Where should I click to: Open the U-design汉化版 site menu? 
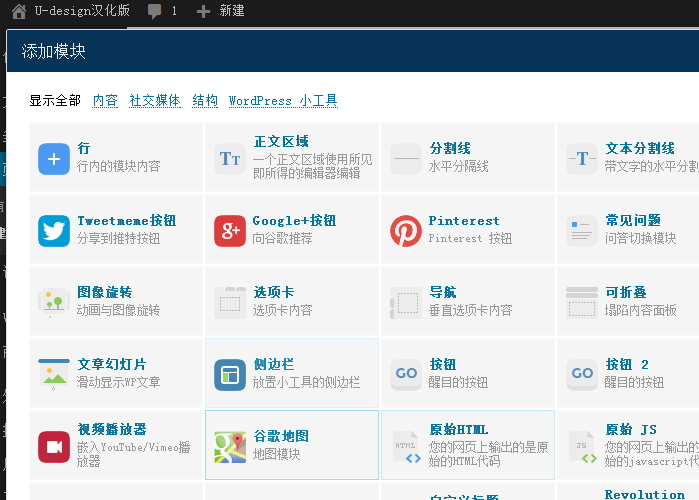[x=82, y=10]
